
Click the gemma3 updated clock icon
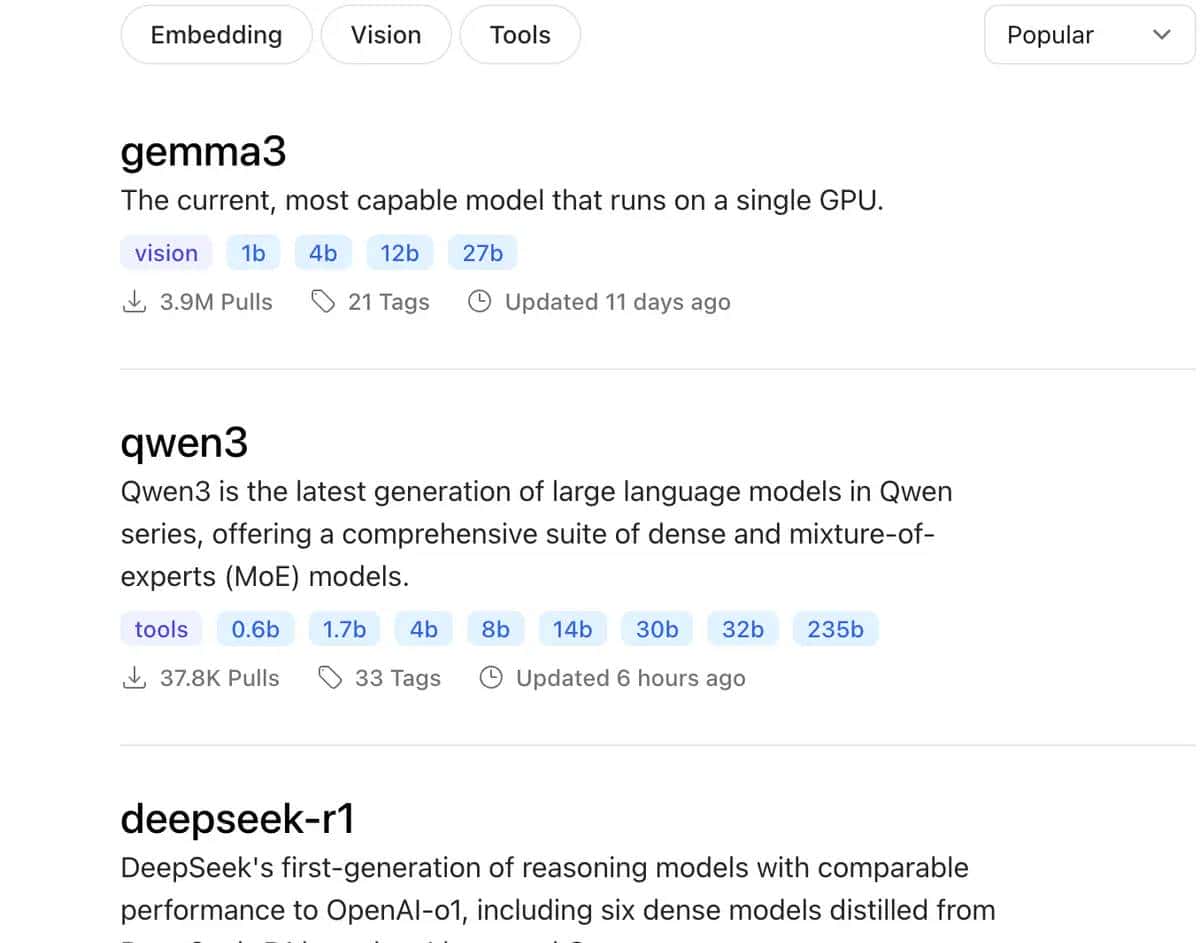480,302
